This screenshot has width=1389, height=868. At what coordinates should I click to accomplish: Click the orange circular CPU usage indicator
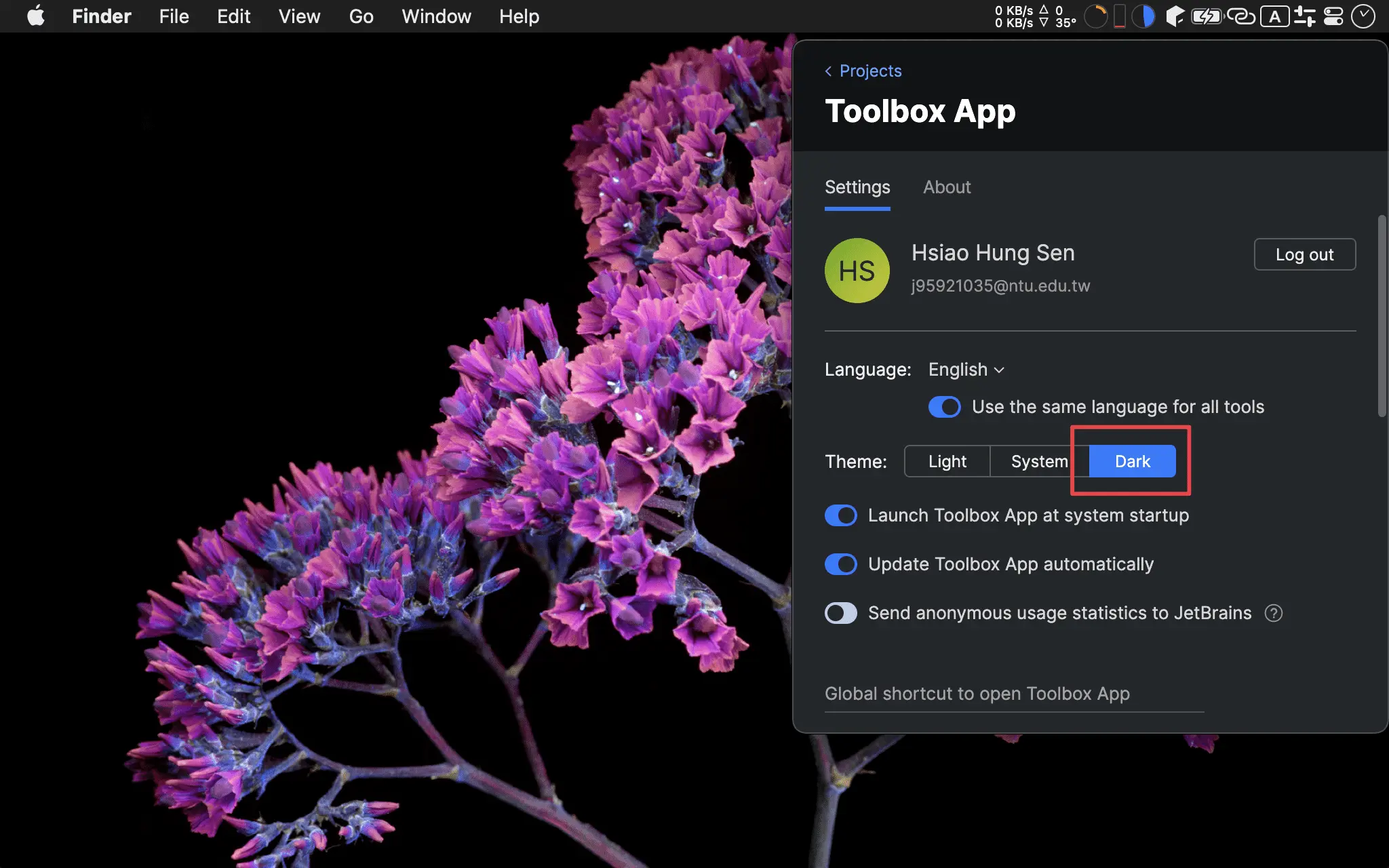pyautogui.click(x=1095, y=16)
